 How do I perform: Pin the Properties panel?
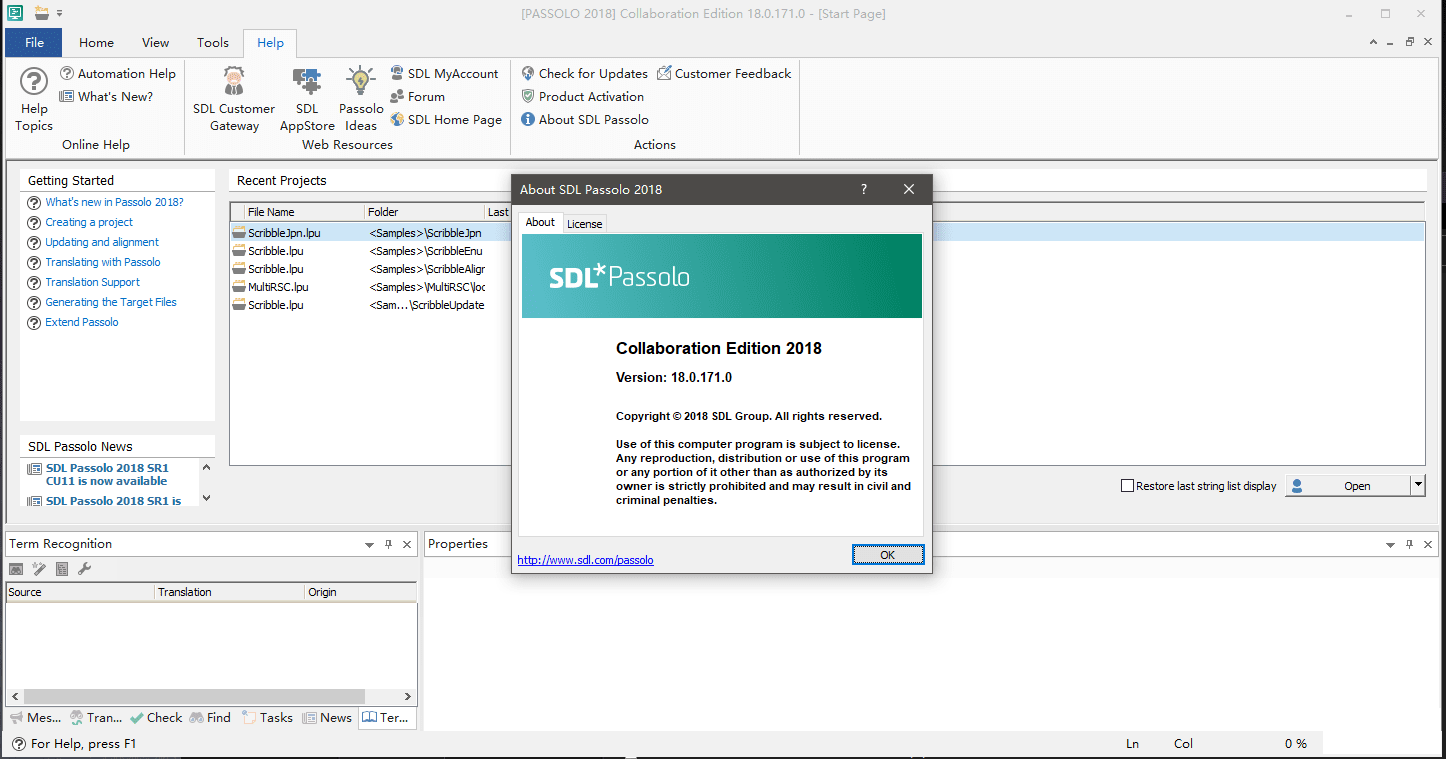click(1410, 545)
